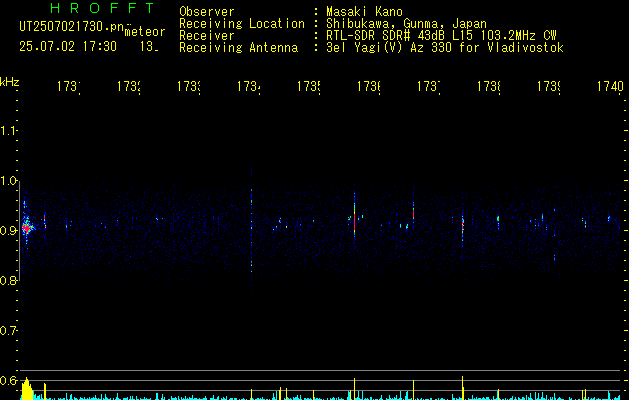The image size is (629, 400).
Task: Click the red echo streak under the 1737 mark
Action: click(413, 212)
